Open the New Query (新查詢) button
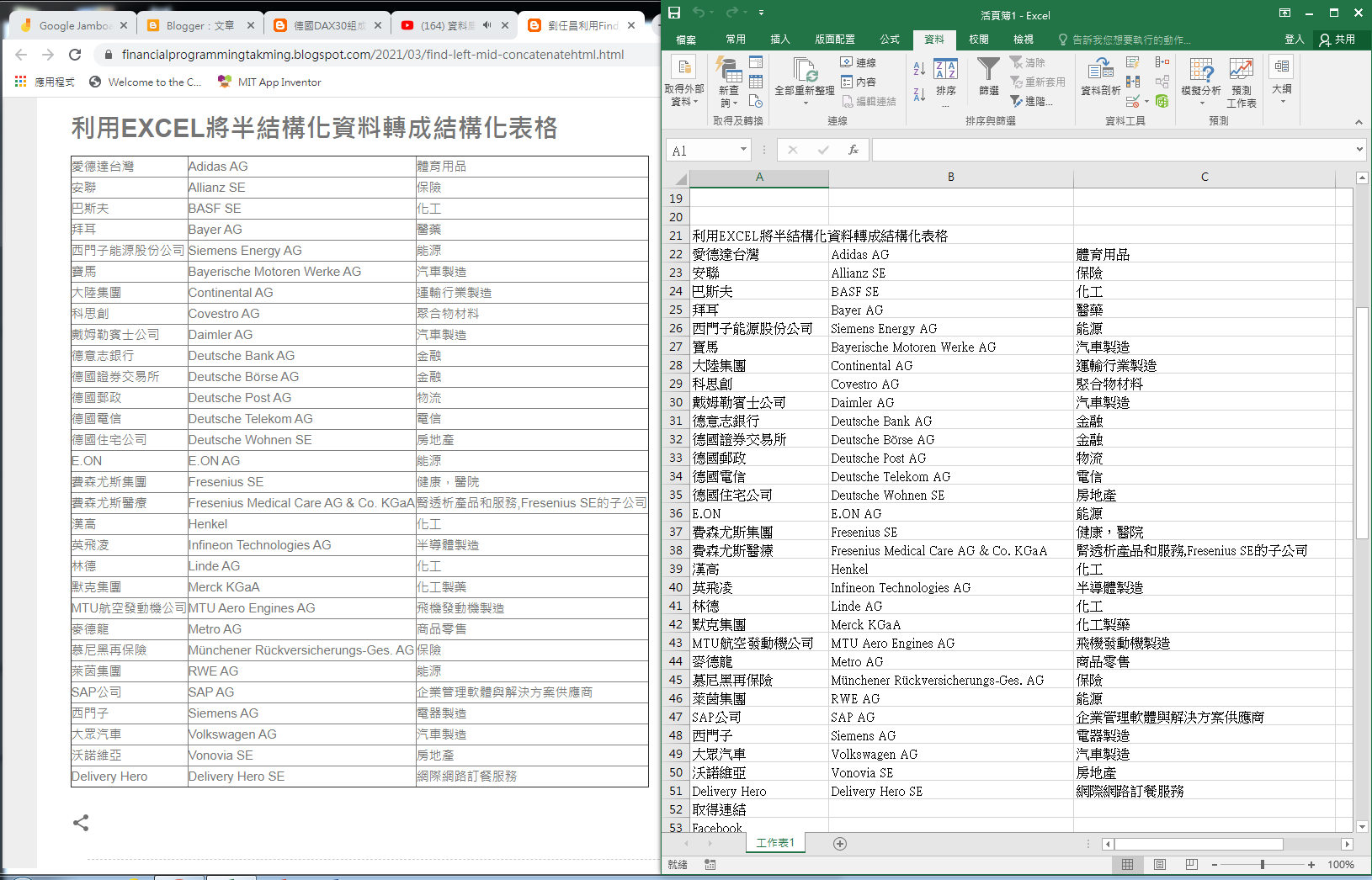Image resolution: width=1372 pixels, height=880 pixels. (728, 82)
